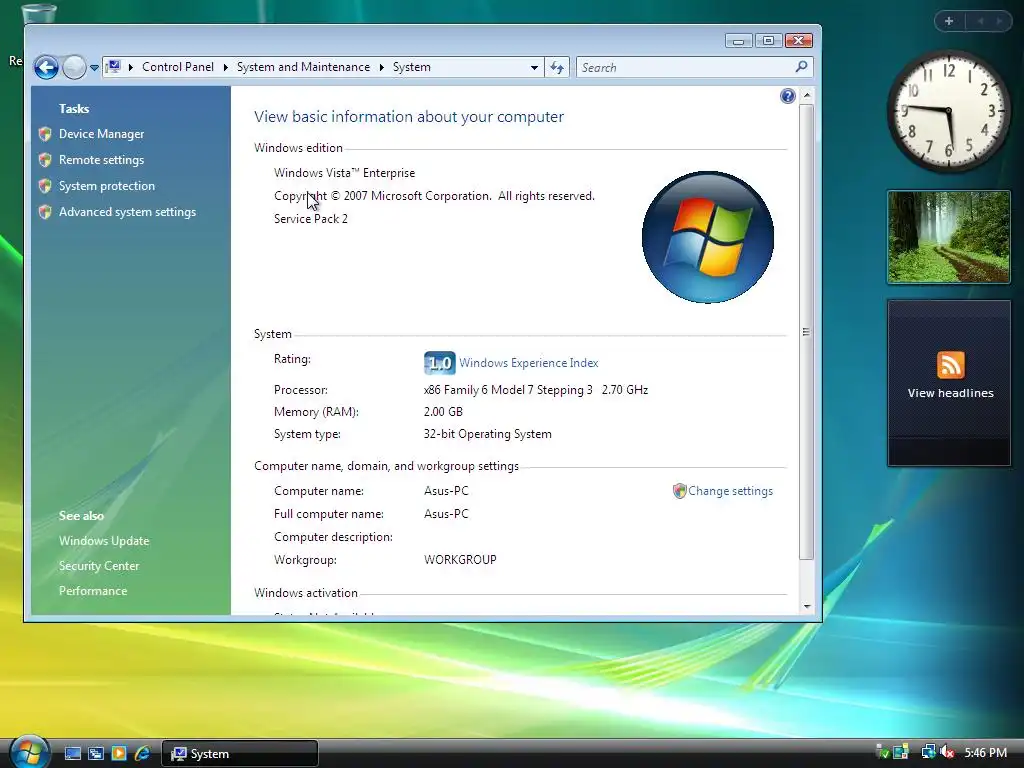Click the shield icon beside Device Manager

click(45, 134)
